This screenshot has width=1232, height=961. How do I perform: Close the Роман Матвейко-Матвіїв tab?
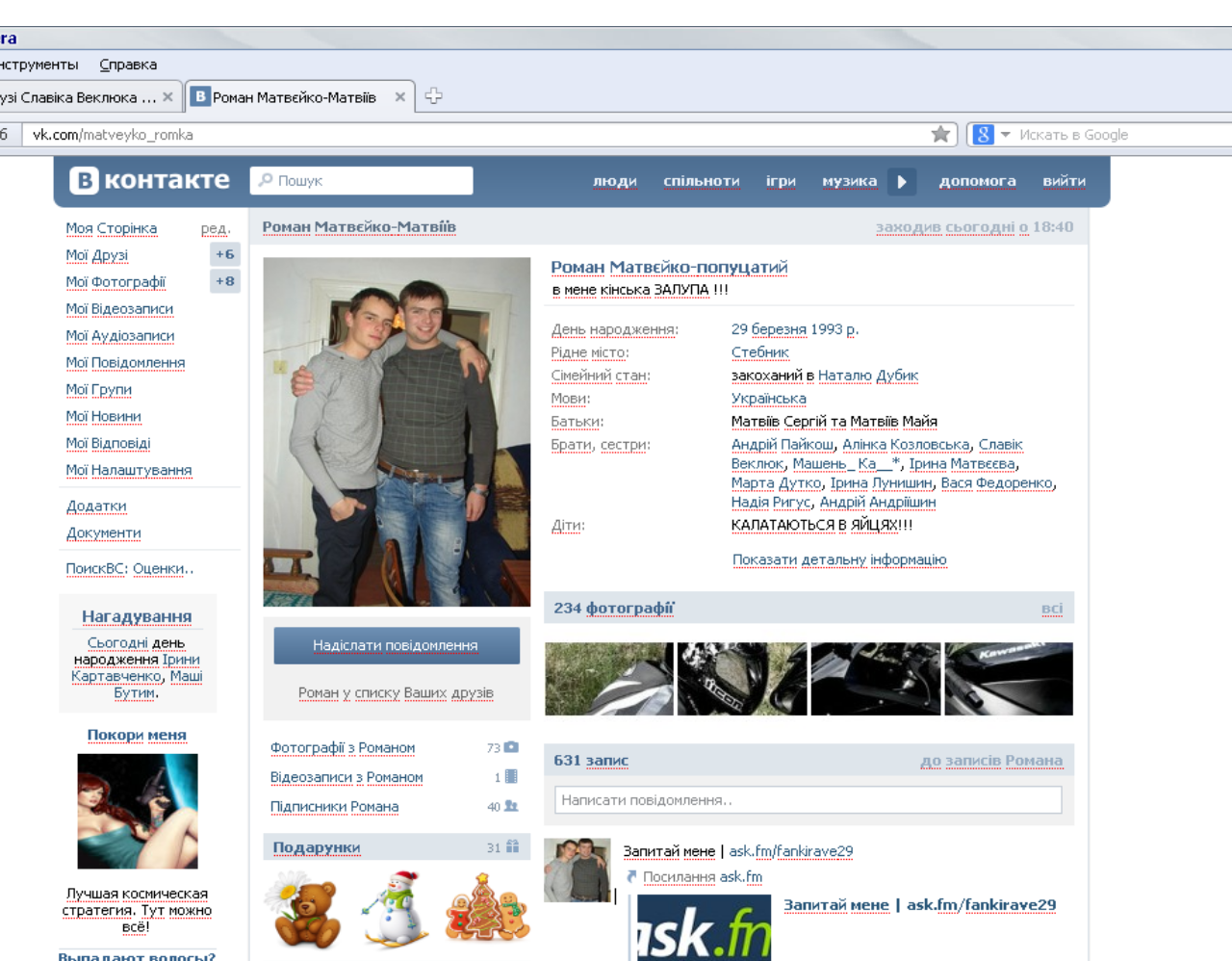[399, 97]
